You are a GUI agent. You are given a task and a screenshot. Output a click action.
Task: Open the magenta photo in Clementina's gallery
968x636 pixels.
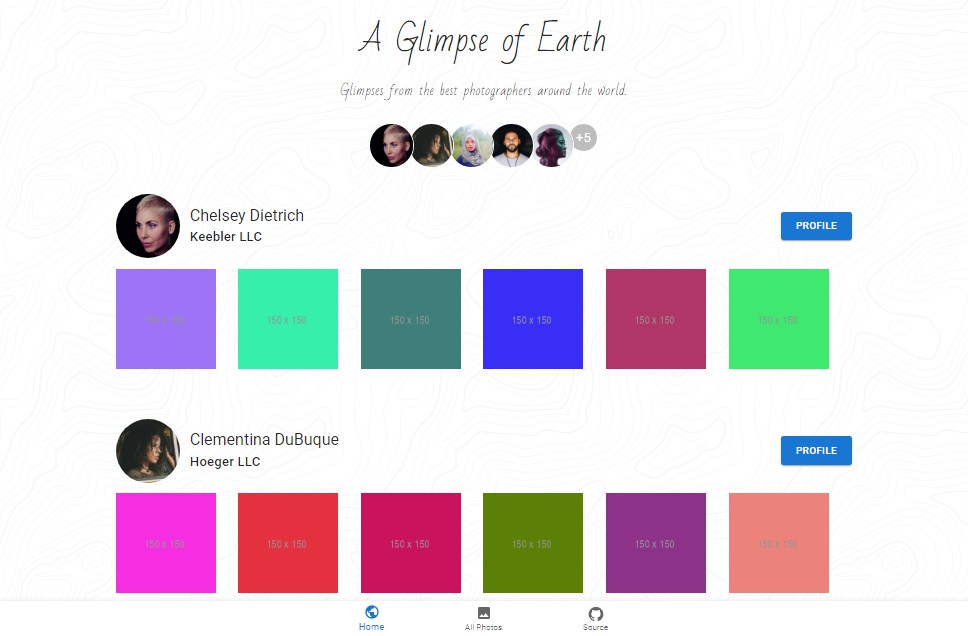[166, 543]
